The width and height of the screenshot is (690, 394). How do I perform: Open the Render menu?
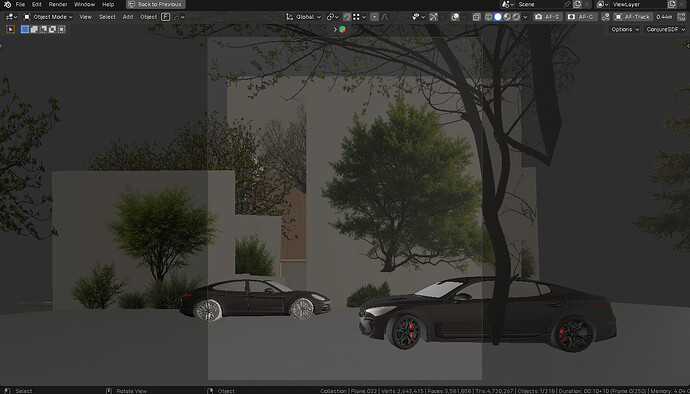coord(58,4)
